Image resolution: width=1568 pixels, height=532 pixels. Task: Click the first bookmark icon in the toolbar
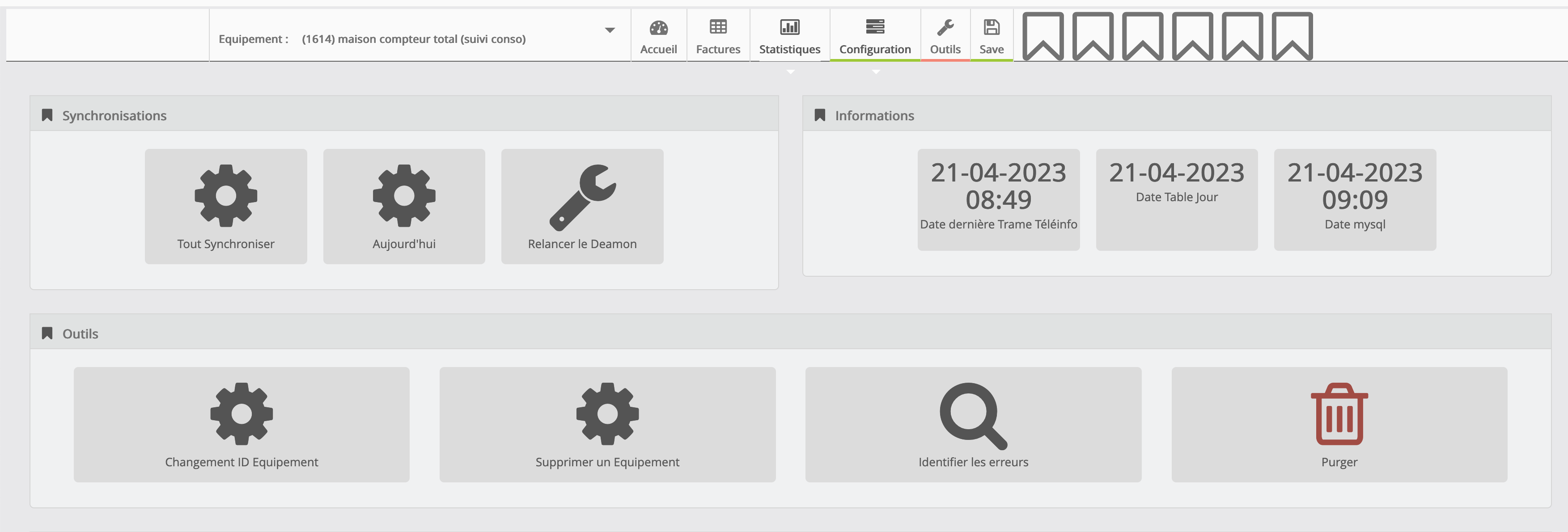click(1043, 36)
